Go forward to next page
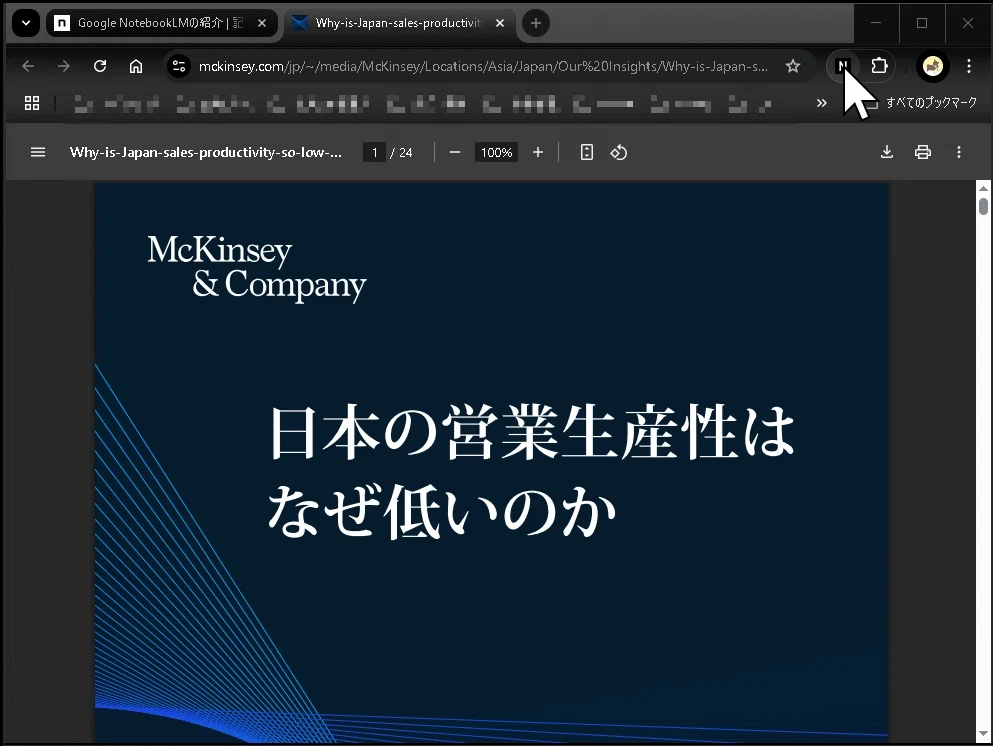Screen dimensions: 993x746 coord(63,66)
